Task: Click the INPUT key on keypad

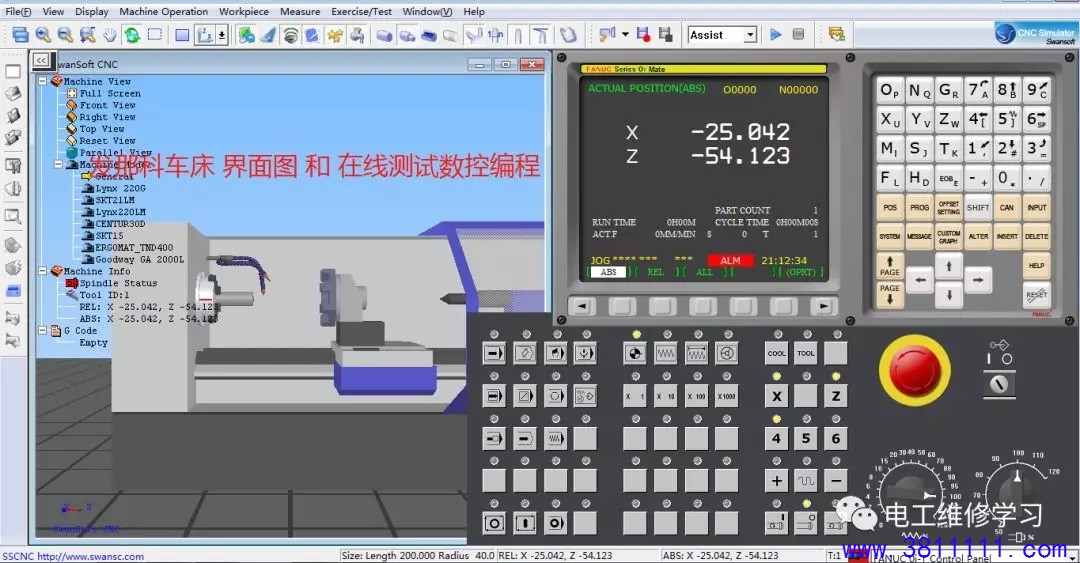Action: click(x=1037, y=207)
